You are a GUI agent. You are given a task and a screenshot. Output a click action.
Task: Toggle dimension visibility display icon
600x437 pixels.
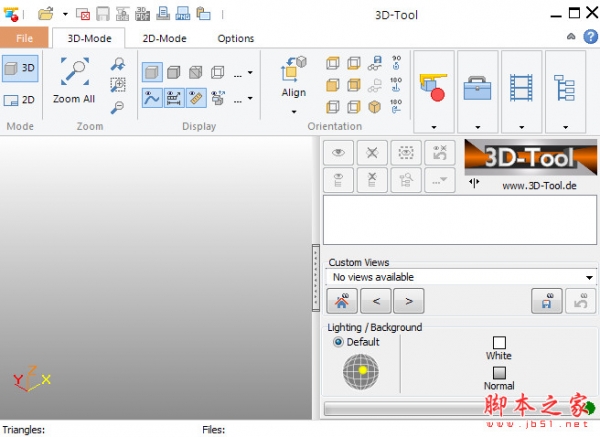coord(174,98)
